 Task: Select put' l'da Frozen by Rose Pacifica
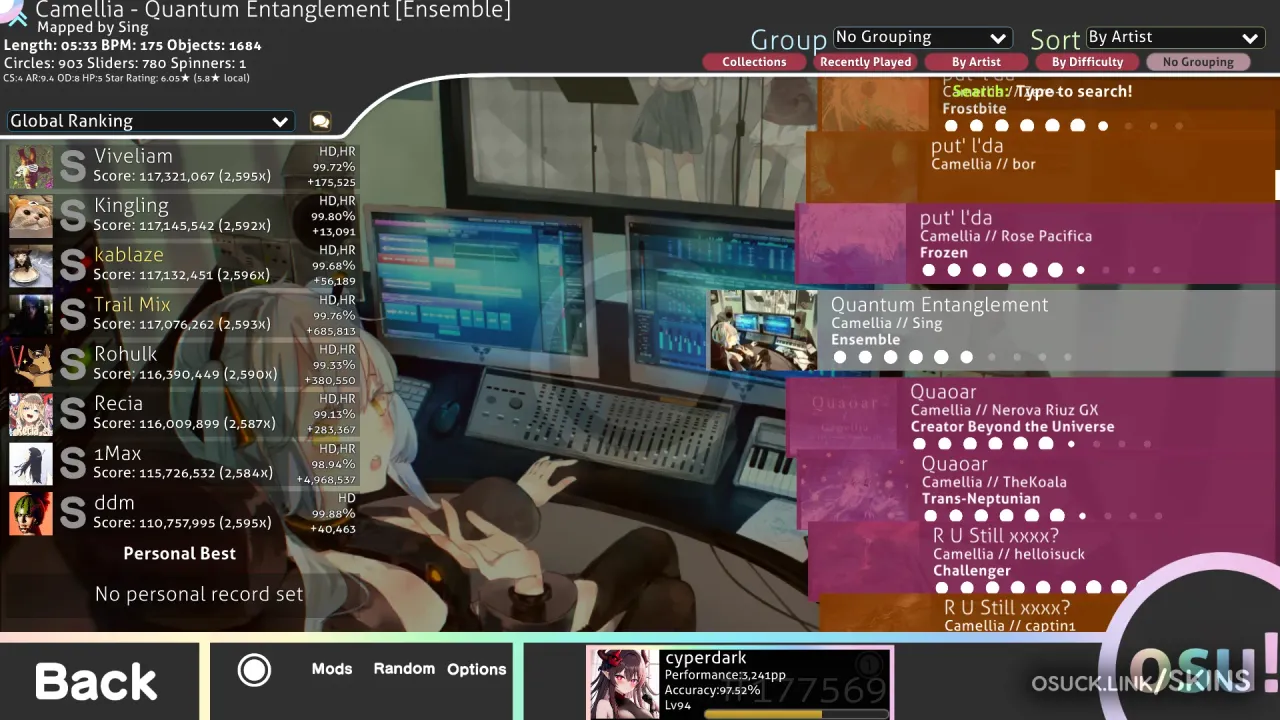pyautogui.click(x=1037, y=243)
